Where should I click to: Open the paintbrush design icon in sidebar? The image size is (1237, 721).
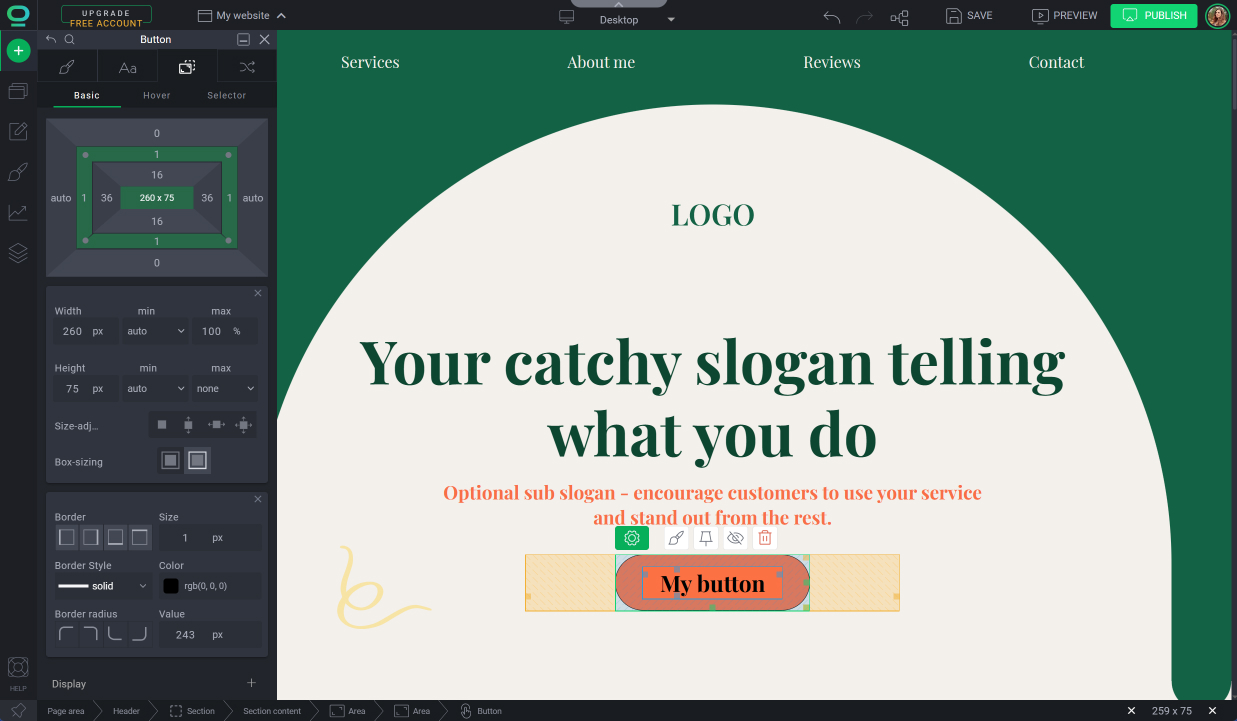18,172
